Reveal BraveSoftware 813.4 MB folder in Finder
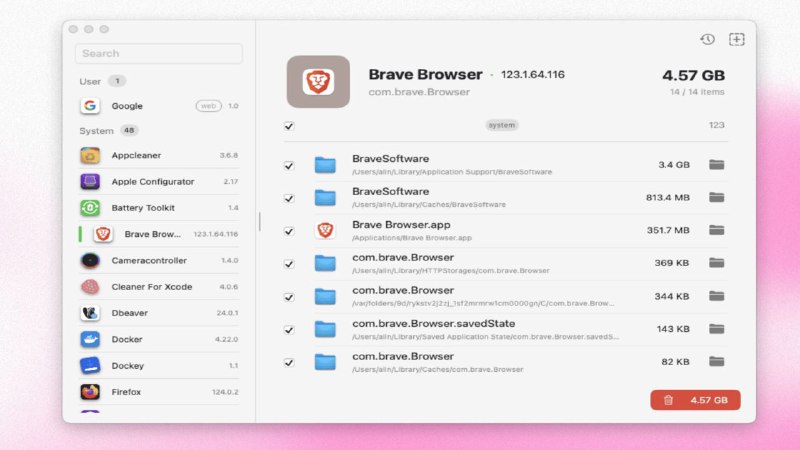The image size is (800, 450). [x=716, y=197]
